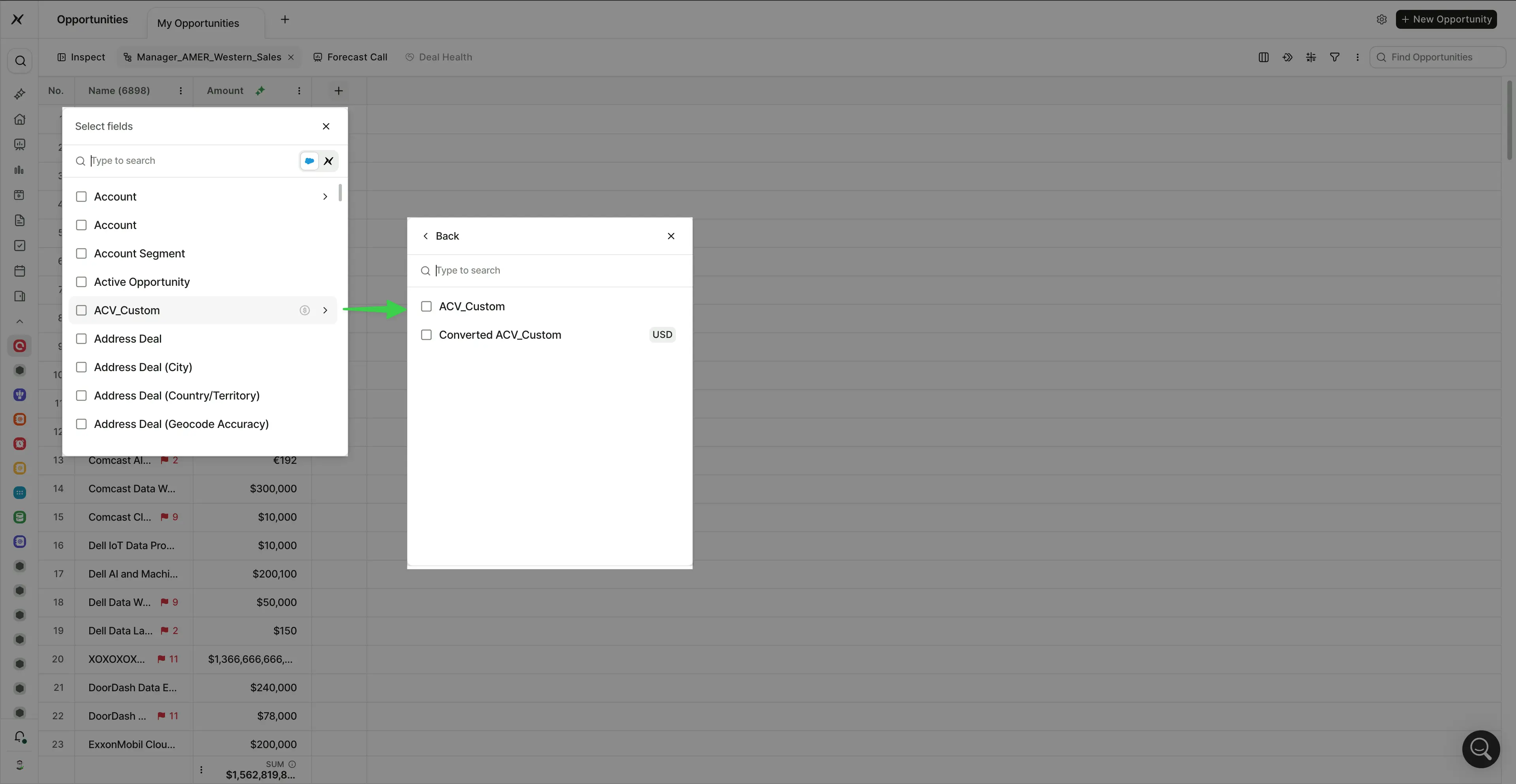Check ACV_Custom in the Select fields list
This screenshot has width=1516, height=784.
pyautogui.click(x=81, y=310)
